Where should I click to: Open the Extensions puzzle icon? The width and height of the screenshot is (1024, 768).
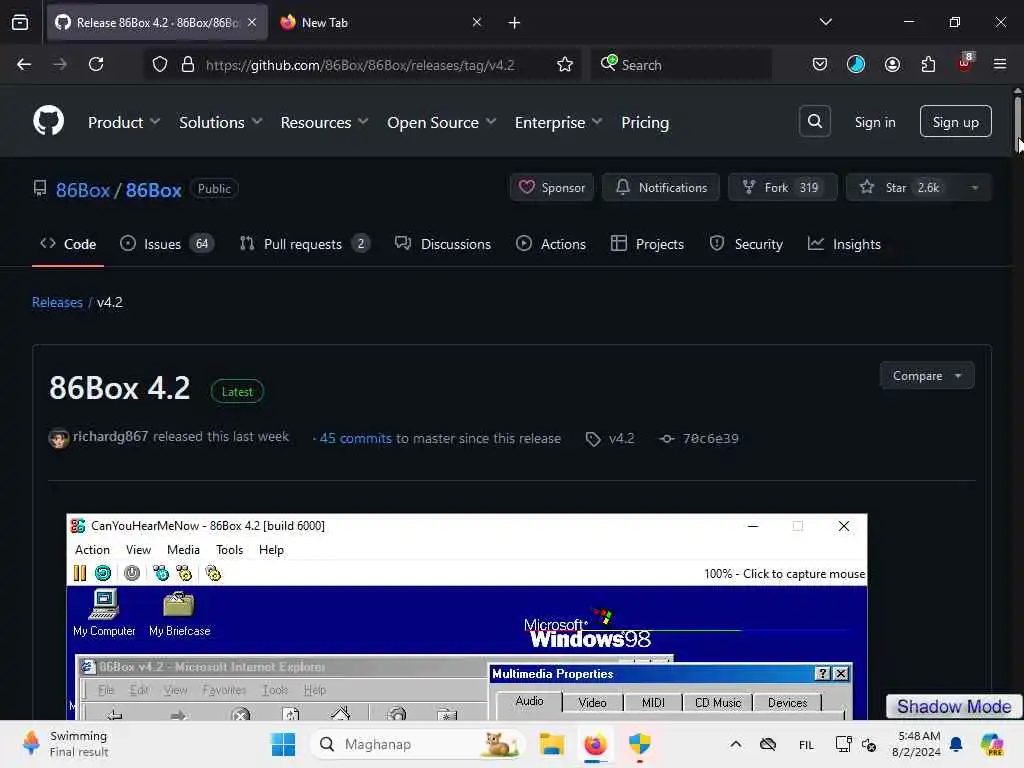coord(928,64)
